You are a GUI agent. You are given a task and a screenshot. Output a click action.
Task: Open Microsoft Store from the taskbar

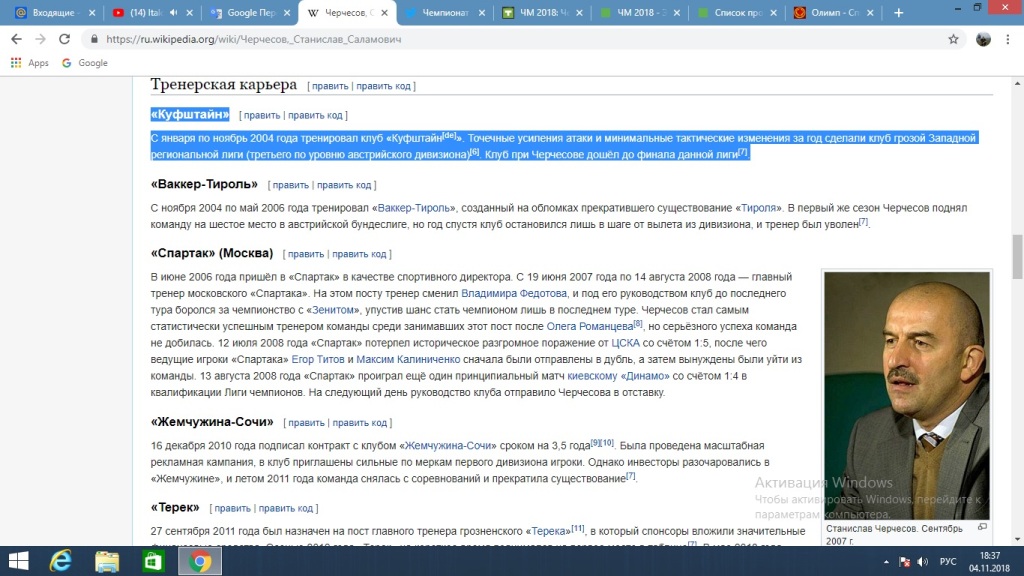pyautogui.click(x=153, y=561)
